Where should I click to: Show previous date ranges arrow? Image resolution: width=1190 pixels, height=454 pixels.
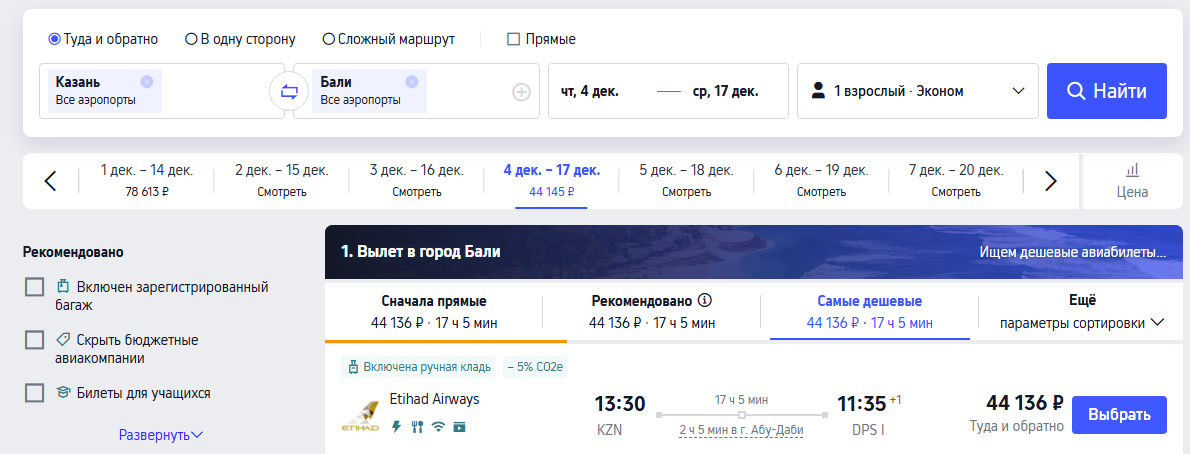click(51, 181)
